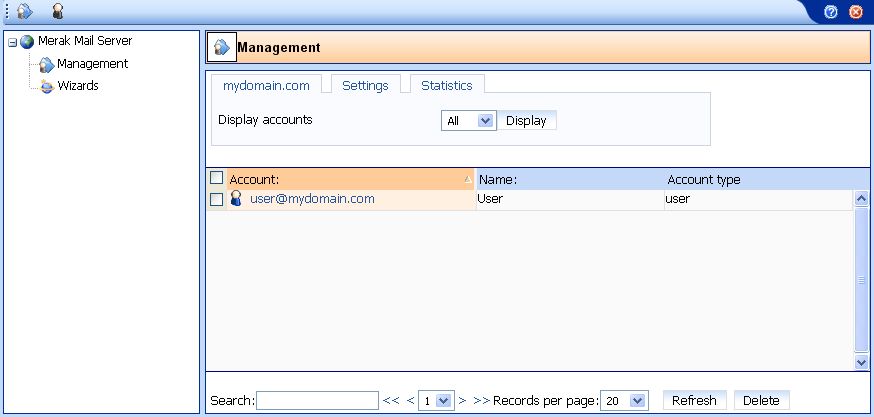Check the box for user@mydomain.com

[216, 199]
